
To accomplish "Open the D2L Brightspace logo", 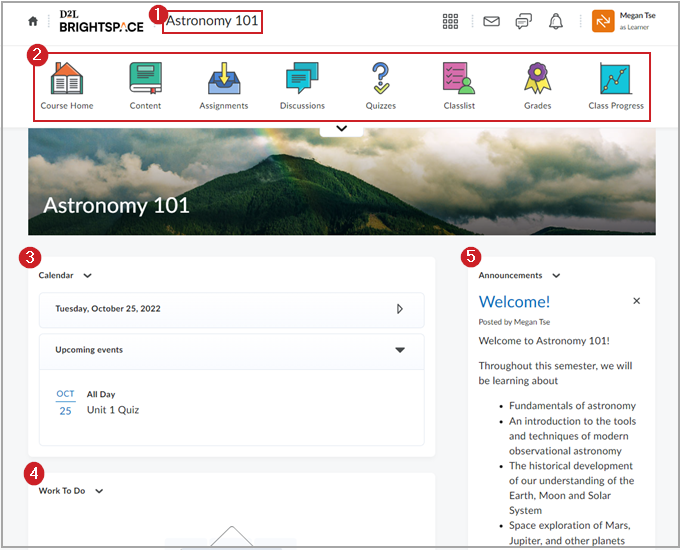I will (x=101, y=21).
